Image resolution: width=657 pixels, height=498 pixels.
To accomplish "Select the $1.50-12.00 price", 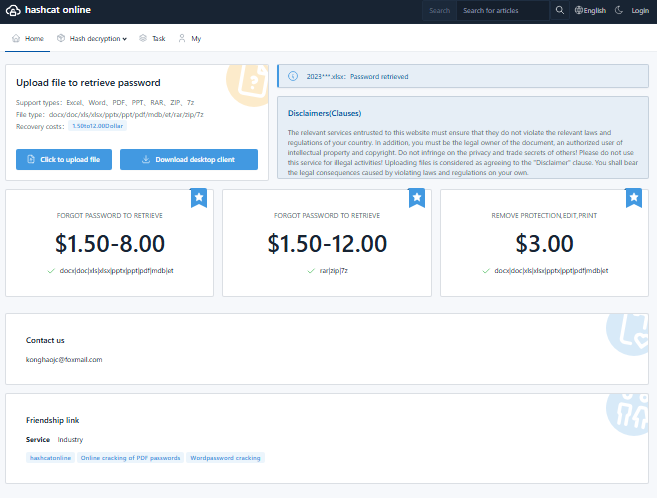I will [327, 243].
